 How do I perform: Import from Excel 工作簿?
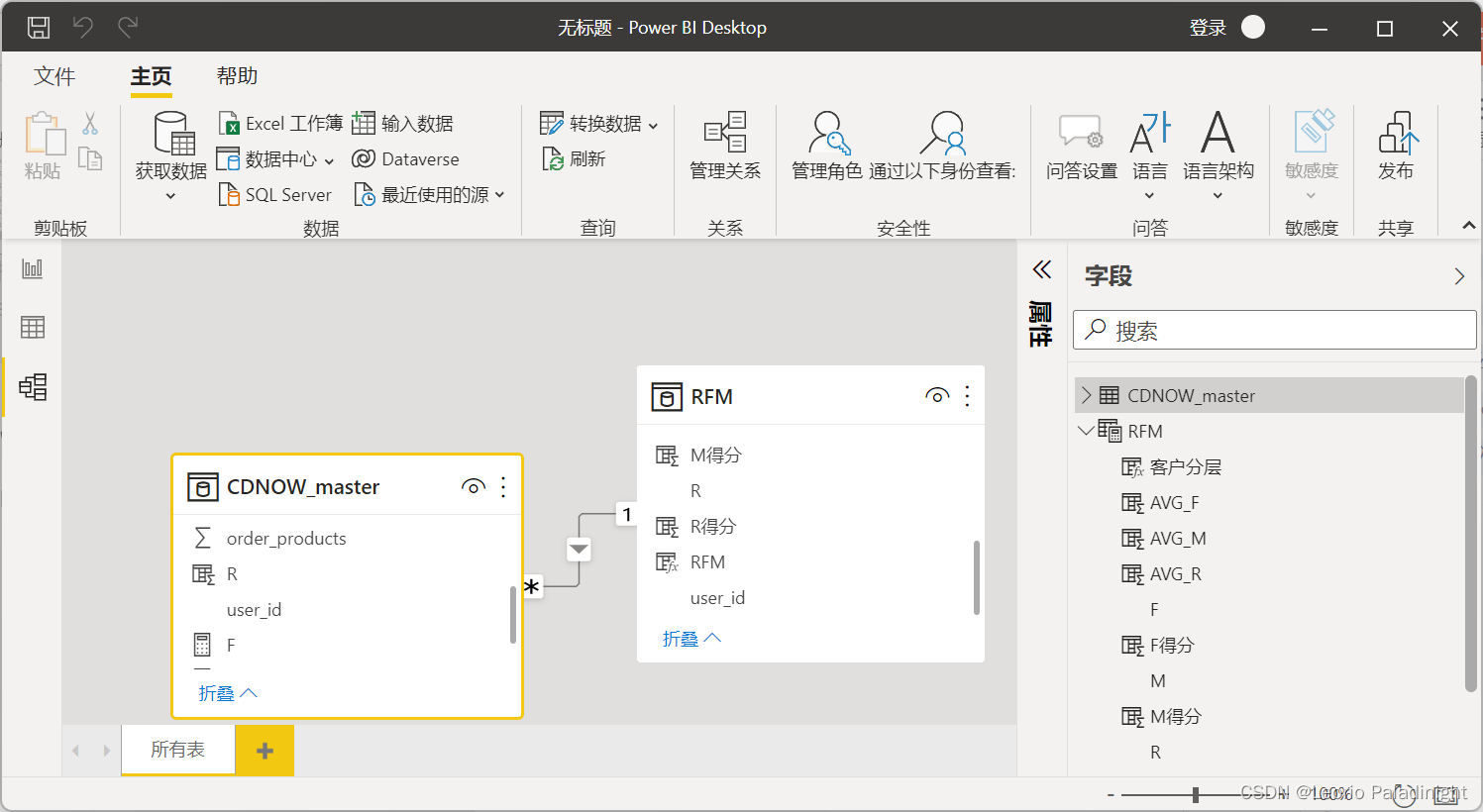[280, 123]
